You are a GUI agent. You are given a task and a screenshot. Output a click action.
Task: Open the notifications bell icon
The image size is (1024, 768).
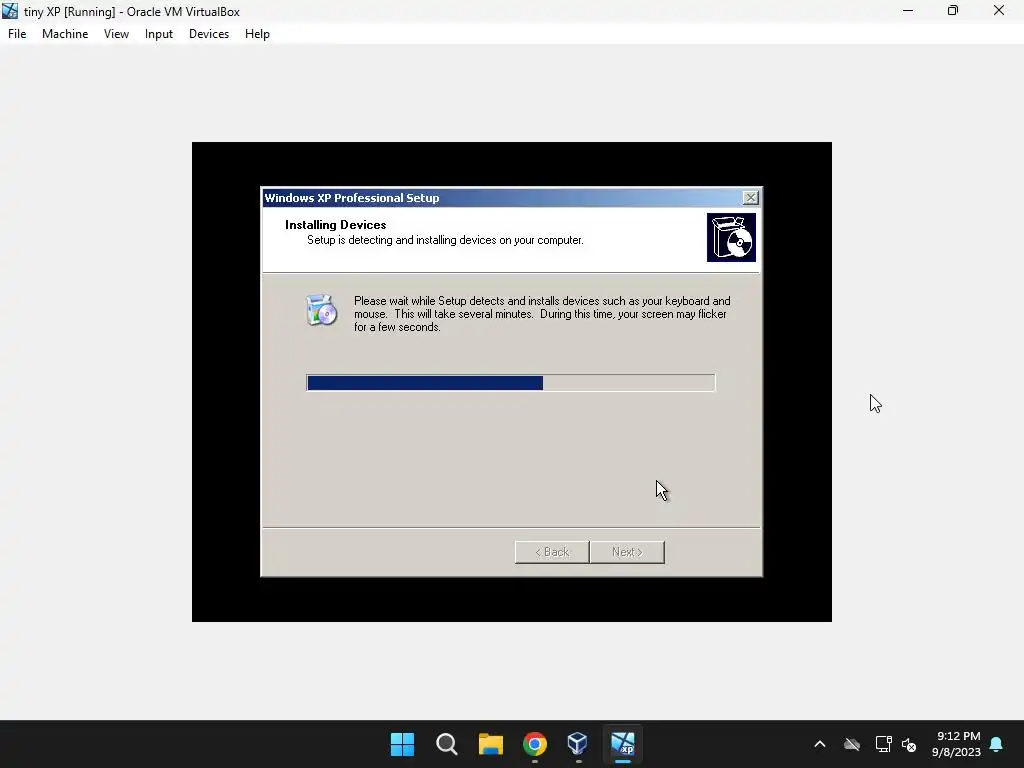coord(997,744)
